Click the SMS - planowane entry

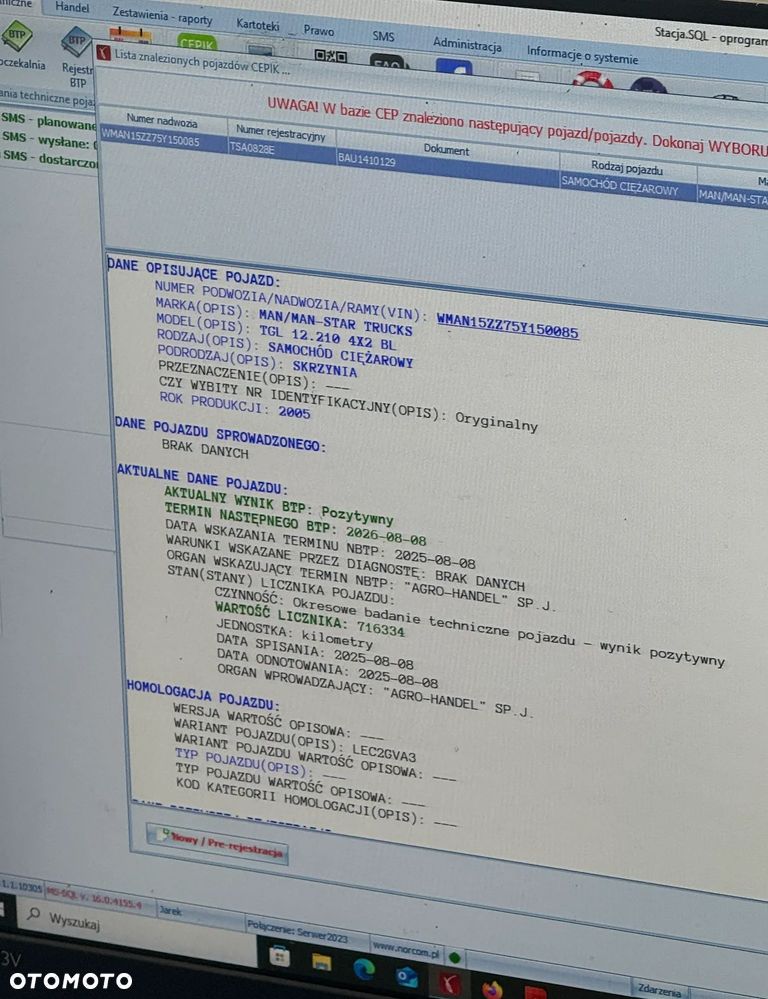pyautogui.click(x=48, y=120)
